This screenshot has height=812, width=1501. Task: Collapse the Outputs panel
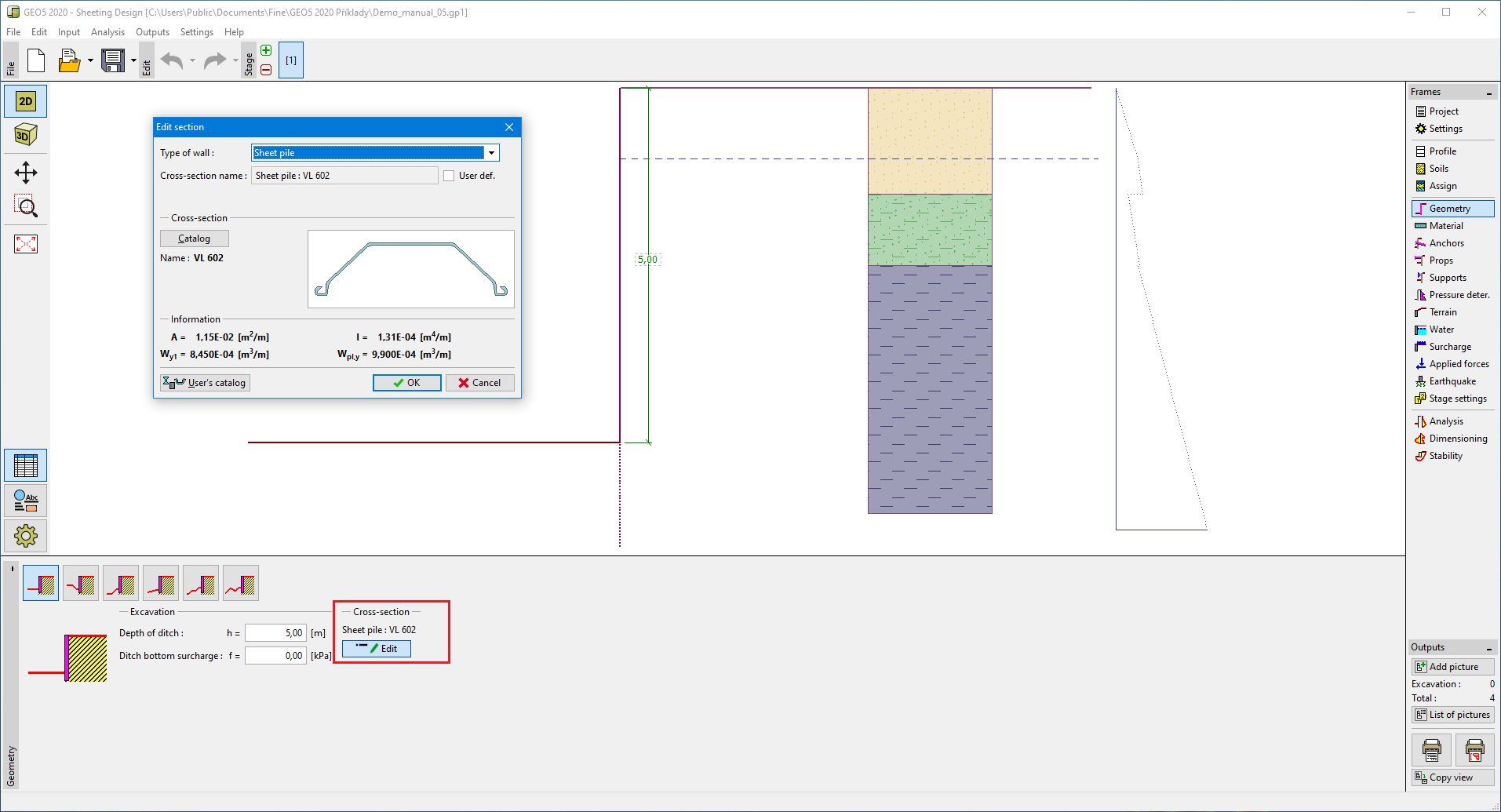coord(1488,648)
